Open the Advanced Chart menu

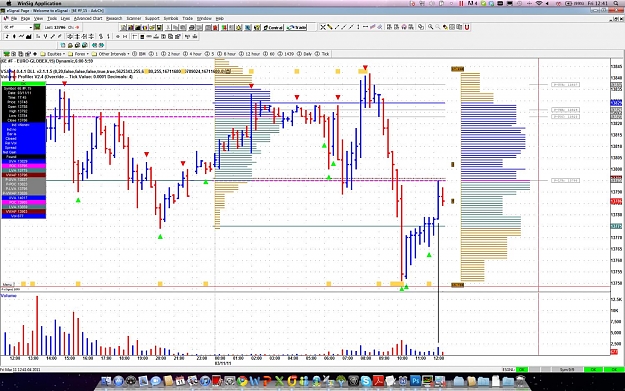[88, 18]
